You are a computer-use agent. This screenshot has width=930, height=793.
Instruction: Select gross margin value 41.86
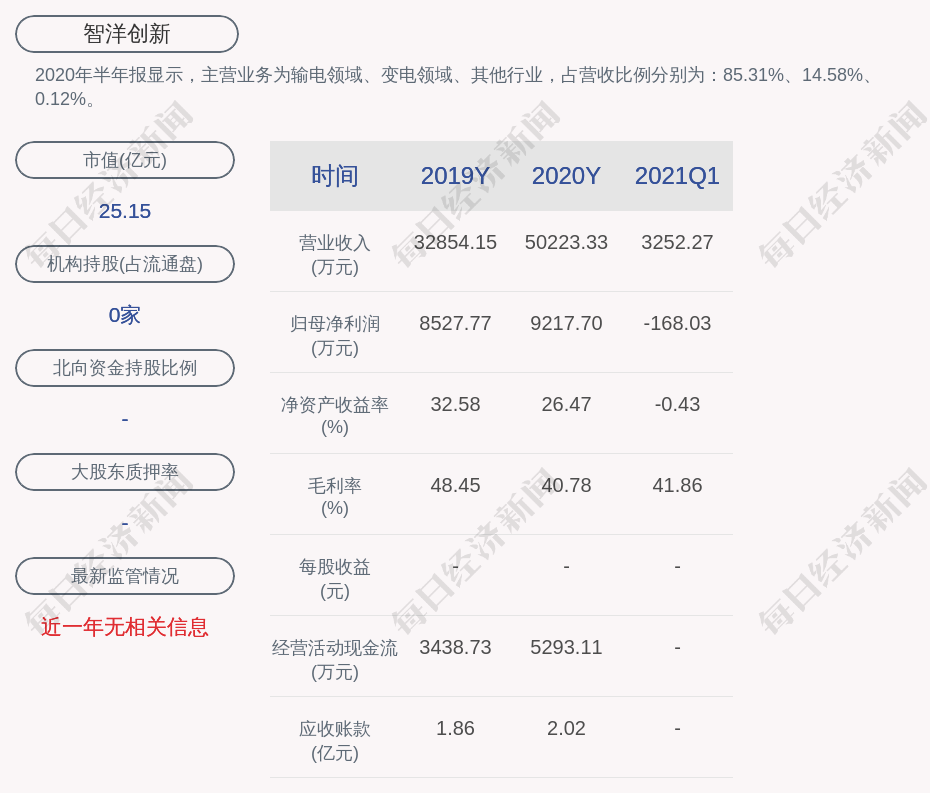[x=677, y=485]
